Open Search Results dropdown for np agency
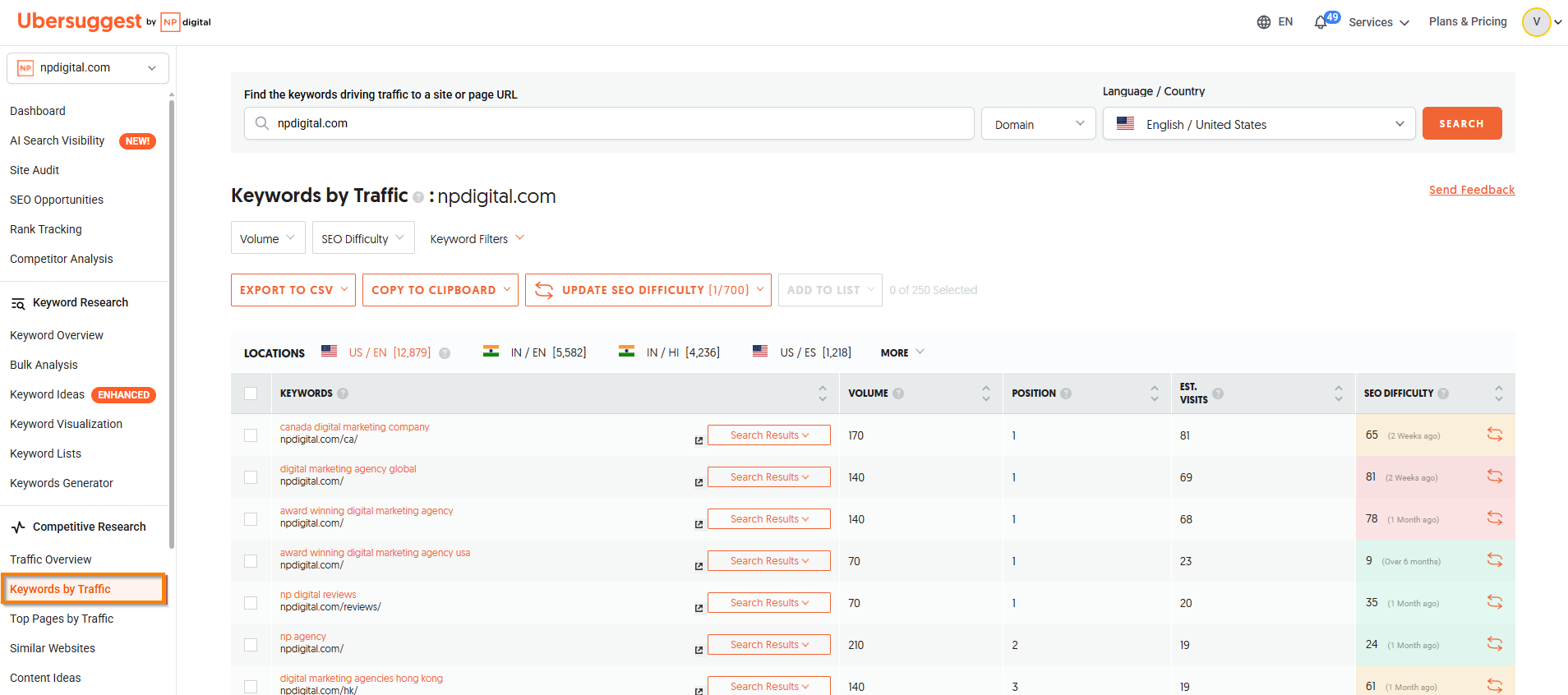This screenshot has height=695, width=1568. point(769,644)
